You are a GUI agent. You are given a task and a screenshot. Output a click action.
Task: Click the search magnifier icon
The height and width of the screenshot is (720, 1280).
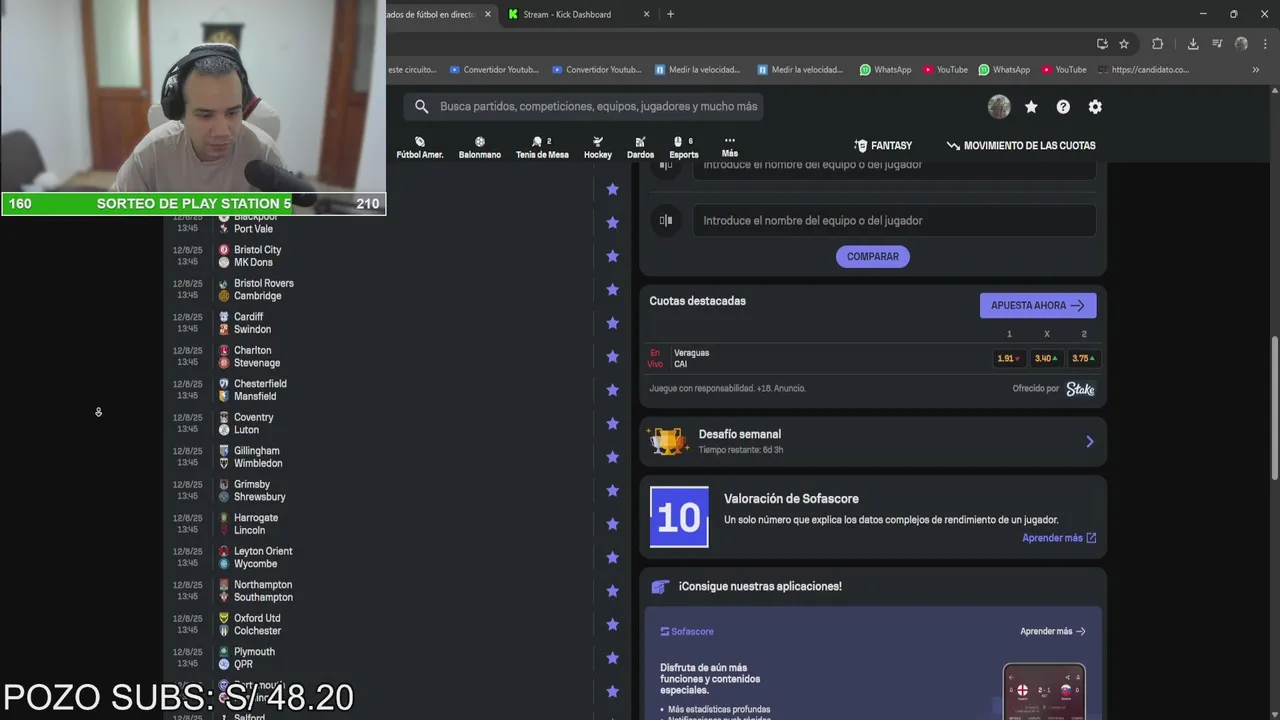pos(422,106)
